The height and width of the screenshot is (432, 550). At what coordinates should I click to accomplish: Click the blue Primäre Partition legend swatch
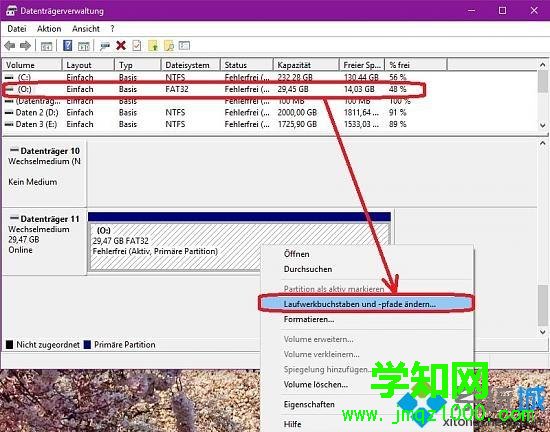coord(87,345)
